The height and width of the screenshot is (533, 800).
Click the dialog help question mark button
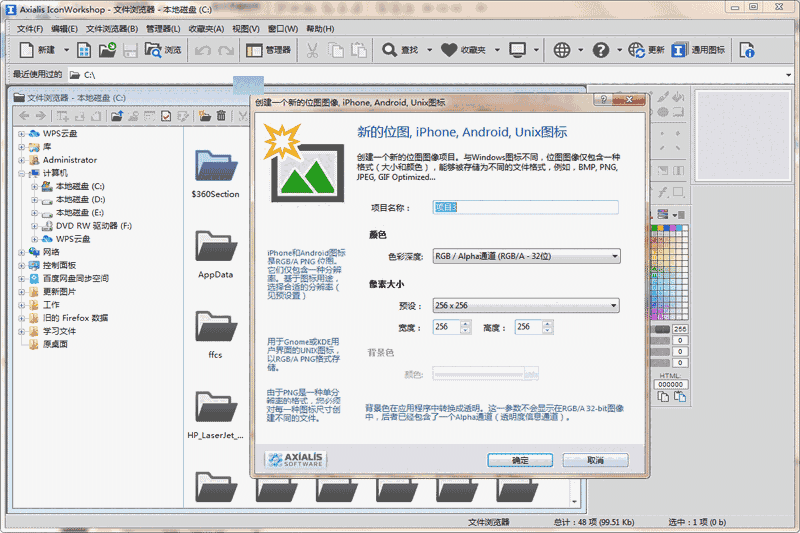point(604,99)
